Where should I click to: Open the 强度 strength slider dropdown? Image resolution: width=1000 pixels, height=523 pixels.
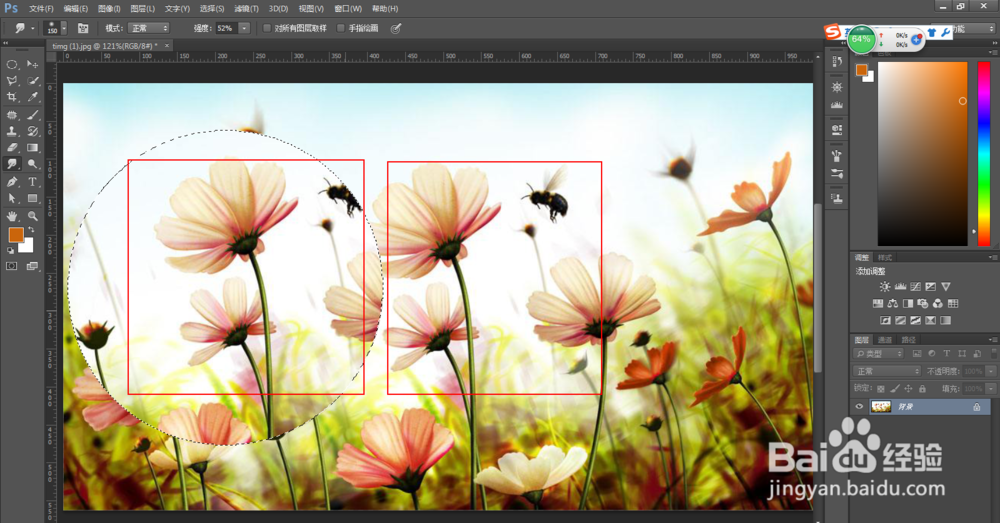tap(244, 28)
